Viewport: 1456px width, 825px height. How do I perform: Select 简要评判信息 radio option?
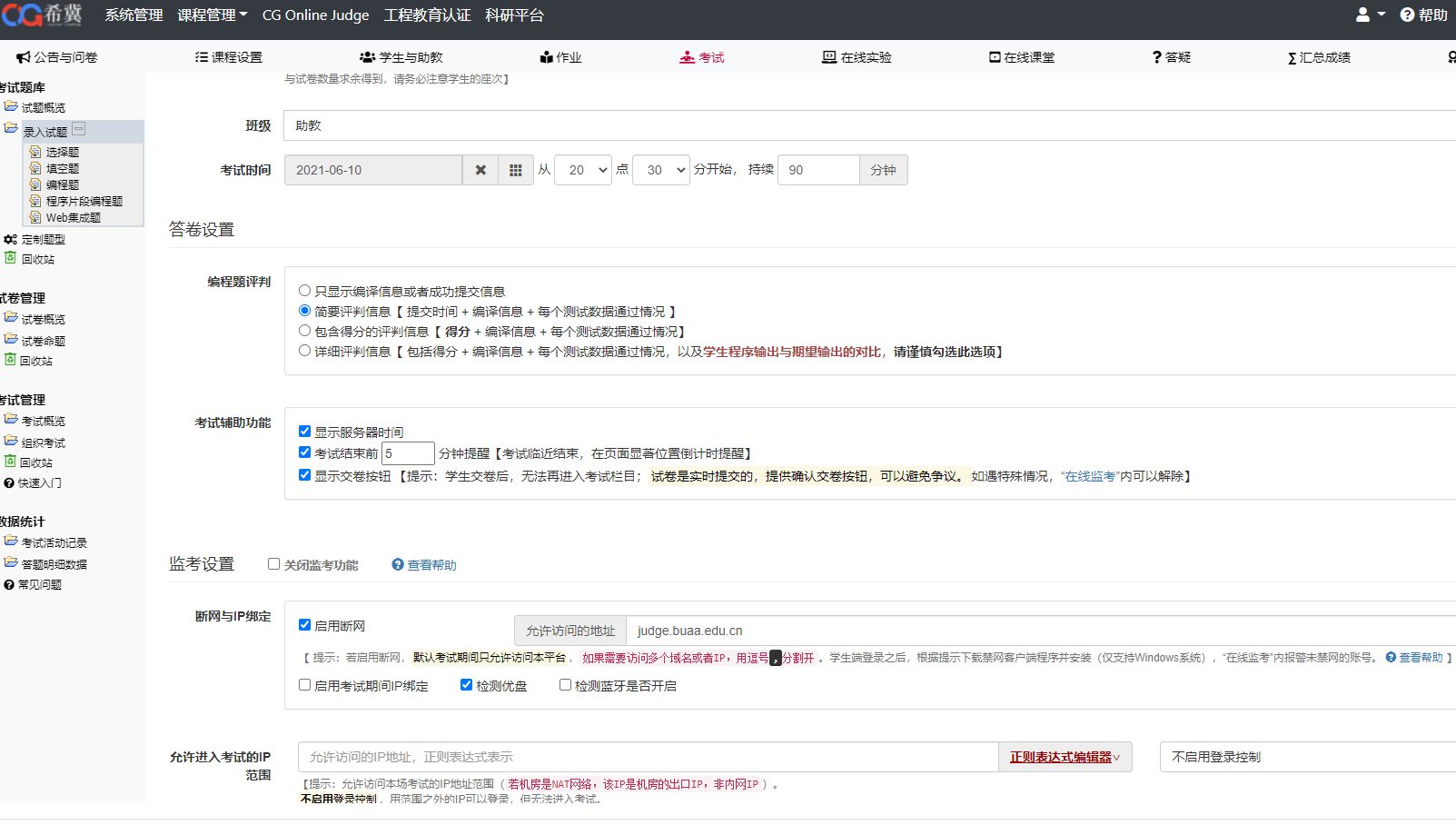pos(305,311)
